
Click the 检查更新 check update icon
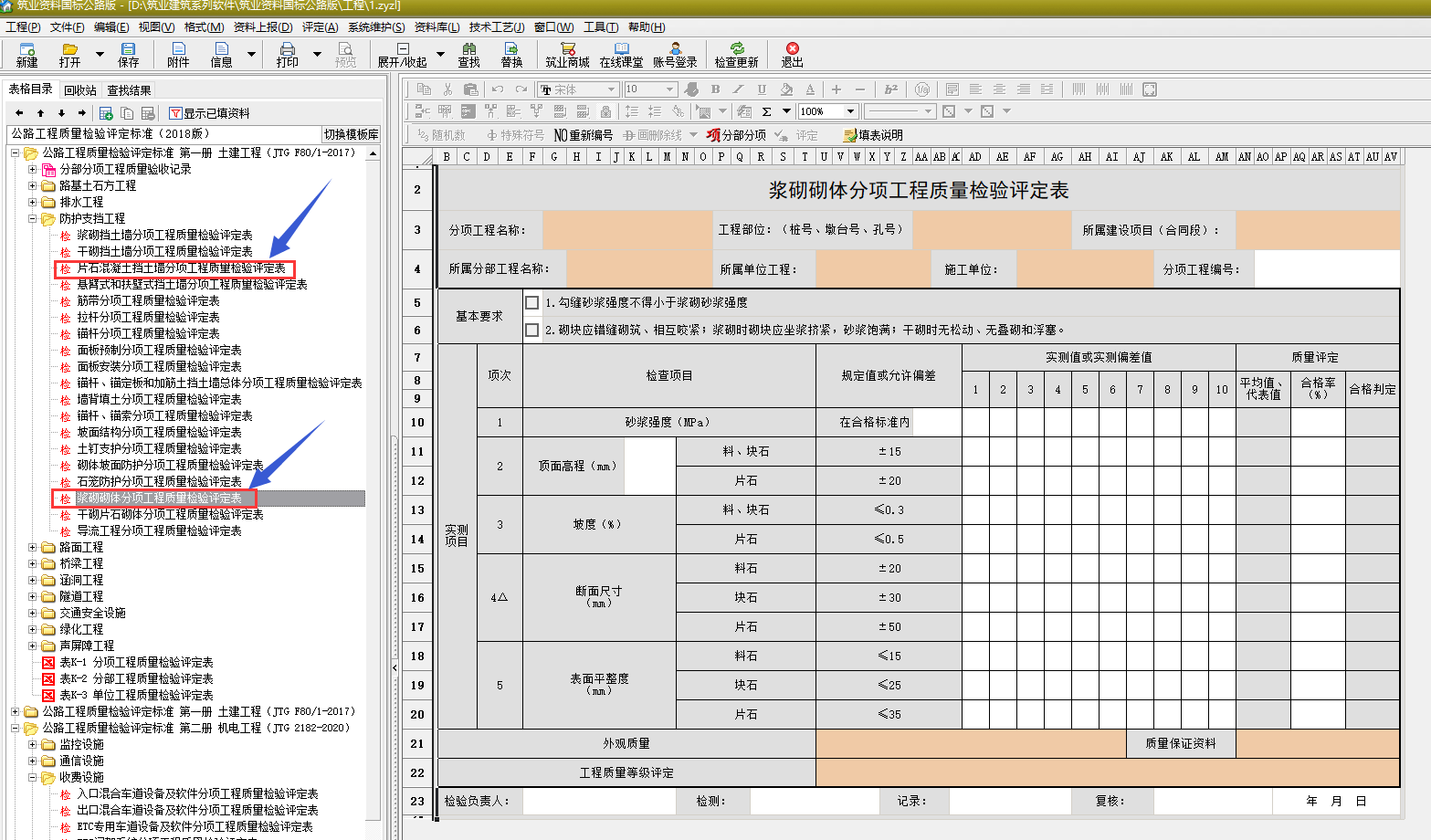[x=736, y=49]
